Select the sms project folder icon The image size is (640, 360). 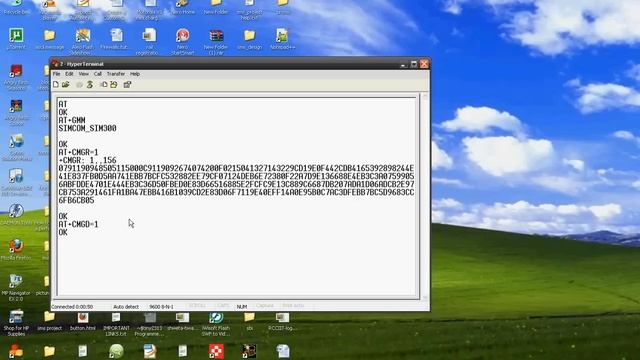[x=49, y=320]
